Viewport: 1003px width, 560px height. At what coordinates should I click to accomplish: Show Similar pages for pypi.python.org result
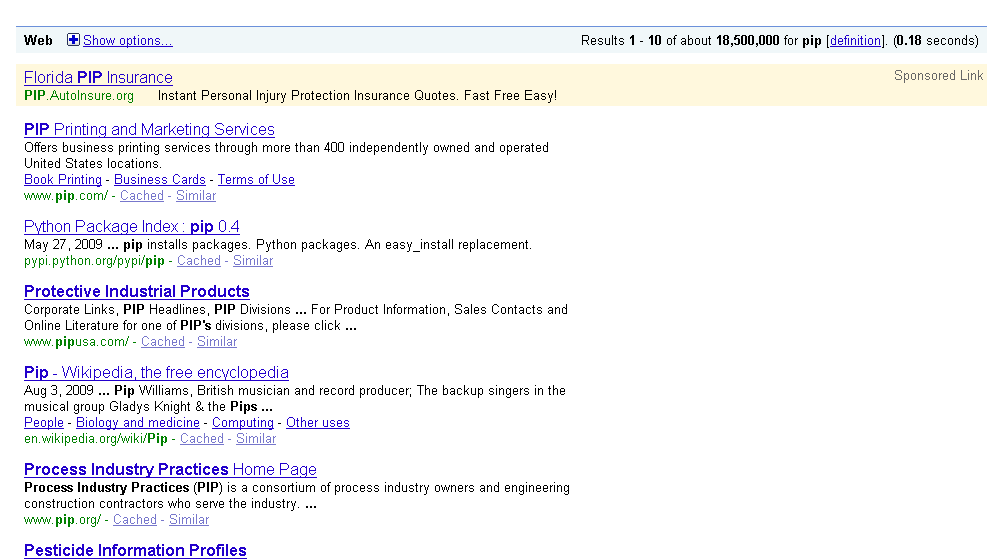(x=253, y=261)
